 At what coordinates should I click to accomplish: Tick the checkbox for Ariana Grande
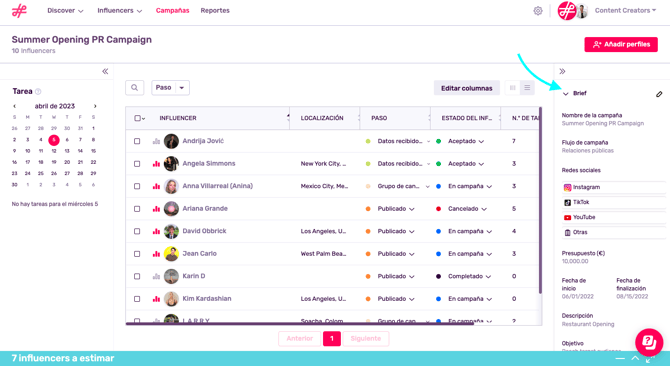coord(137,209)
